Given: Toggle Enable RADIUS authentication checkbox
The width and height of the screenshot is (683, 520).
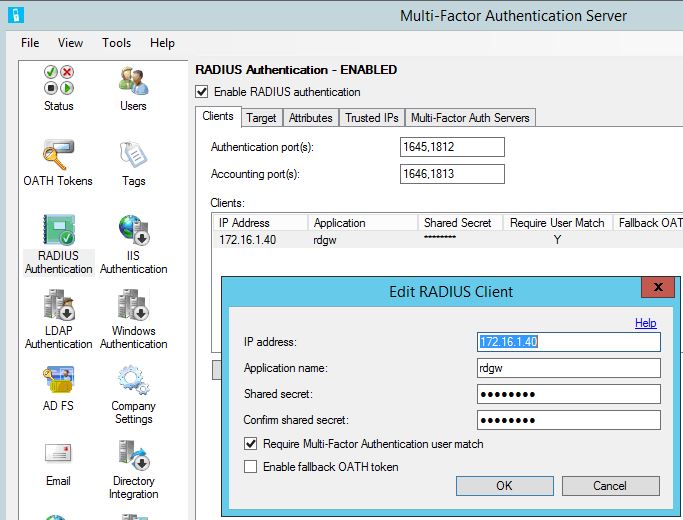Looking at the screenshot, I should click(x=202, y=92).
